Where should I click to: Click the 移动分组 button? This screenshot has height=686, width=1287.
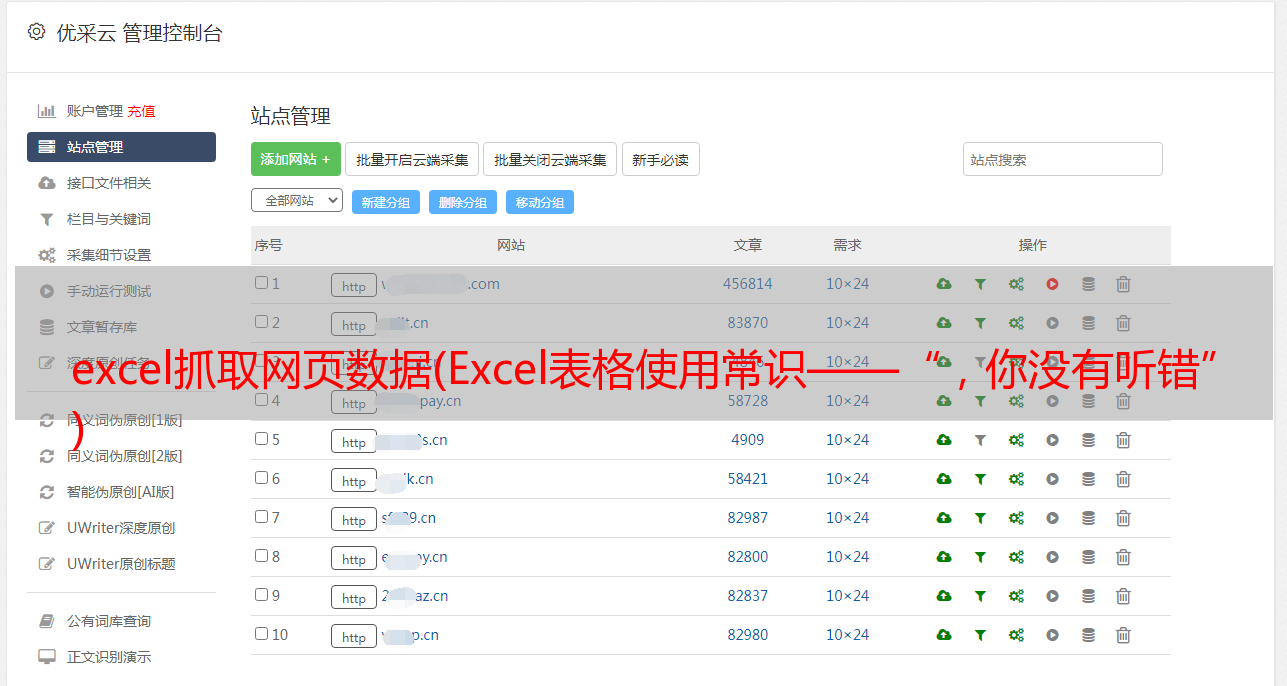pyautogui.click(x=540, y=202)
